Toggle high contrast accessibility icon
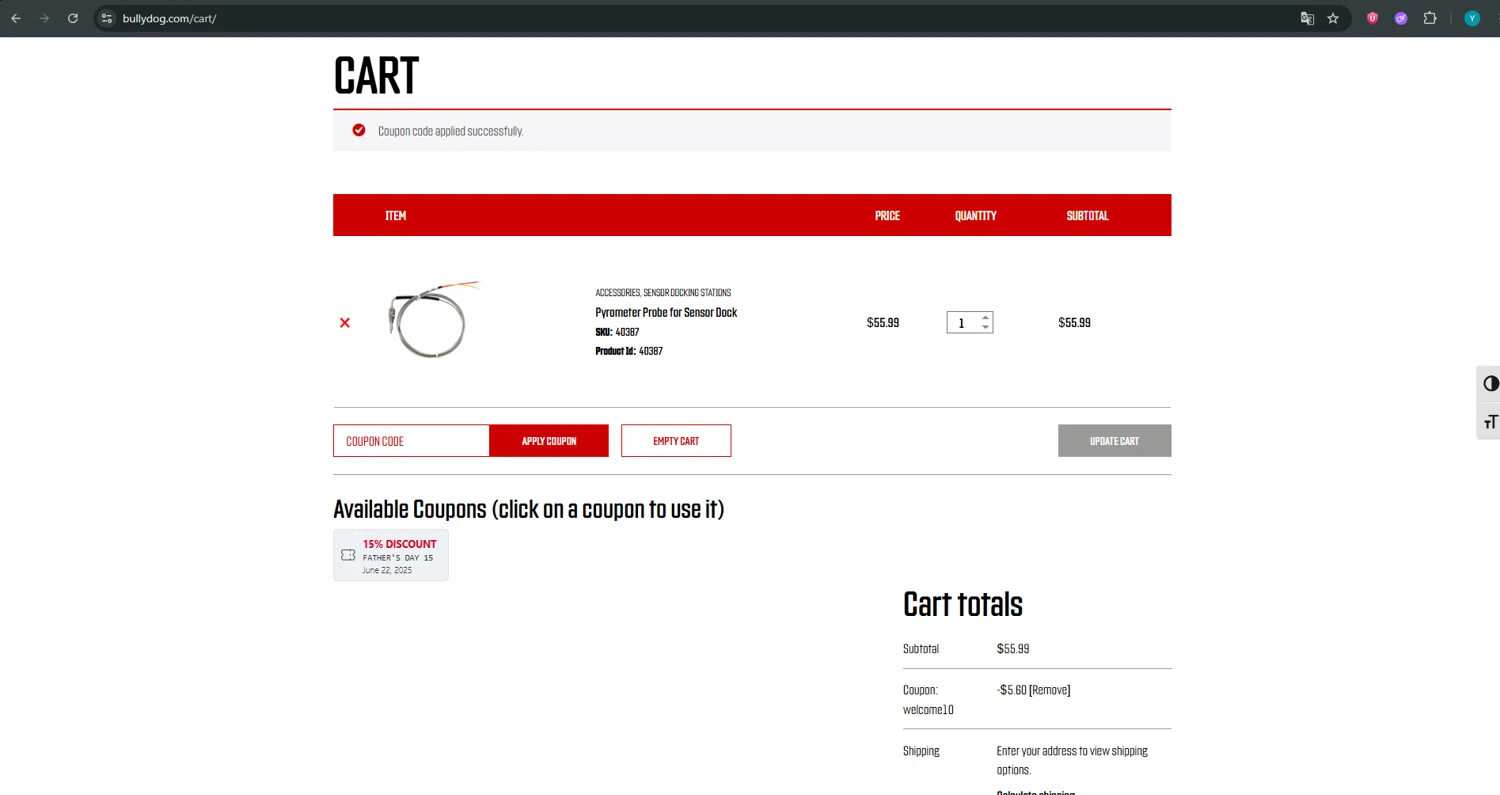Screen dimensions: 1500x795 coord(1490,384)
